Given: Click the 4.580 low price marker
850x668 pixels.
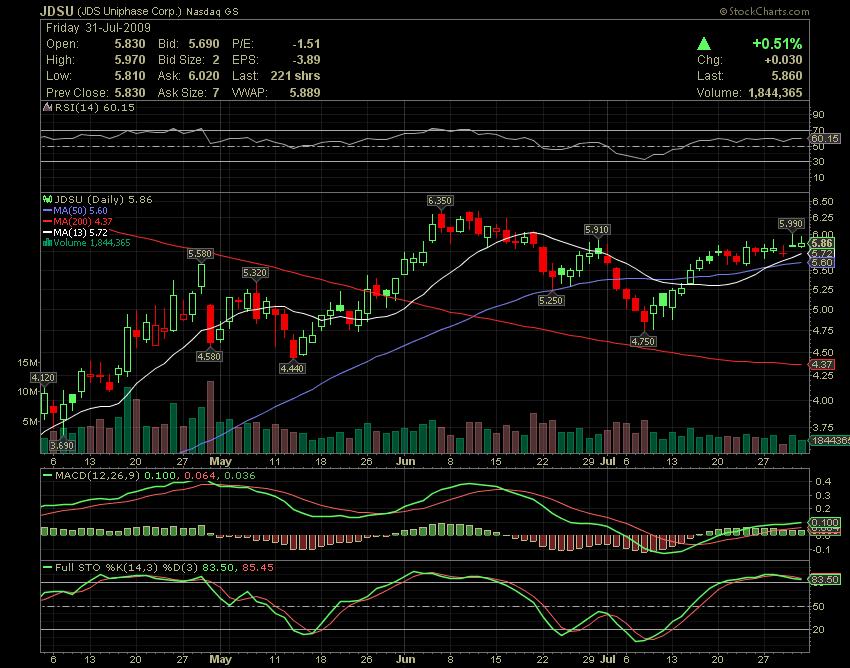Looking at the screenshot, I should 209,356.
